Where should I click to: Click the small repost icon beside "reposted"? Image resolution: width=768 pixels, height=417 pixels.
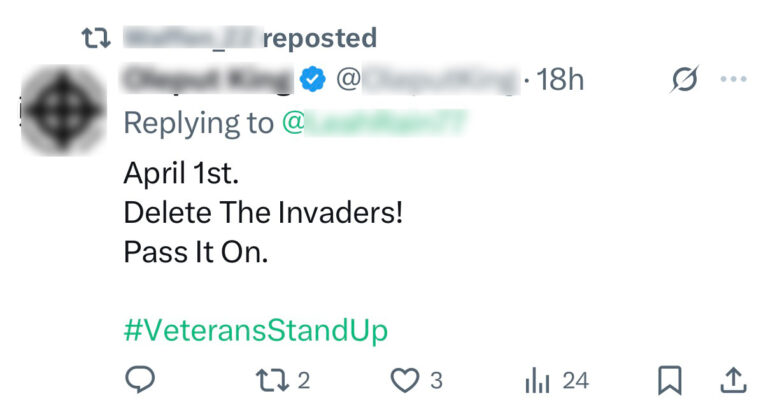point(96,38)
